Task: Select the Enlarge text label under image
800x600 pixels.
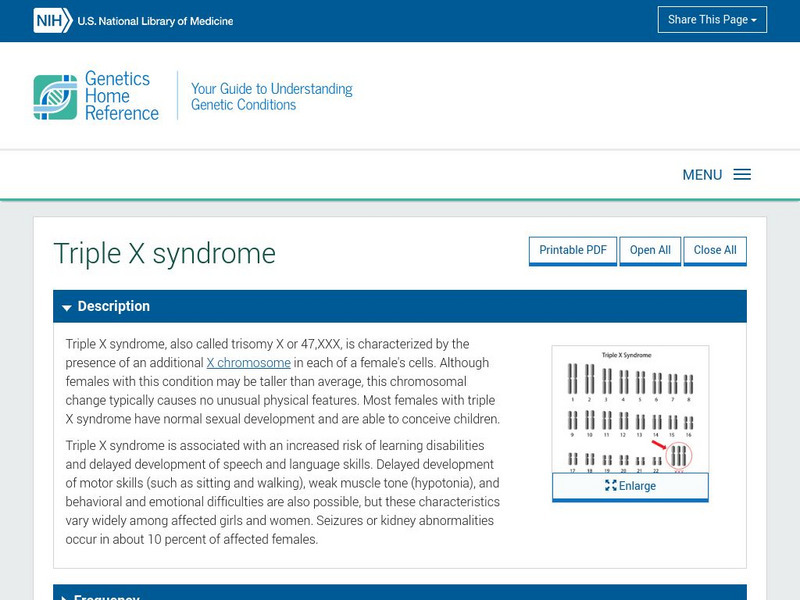Action: tap(637, 486)
